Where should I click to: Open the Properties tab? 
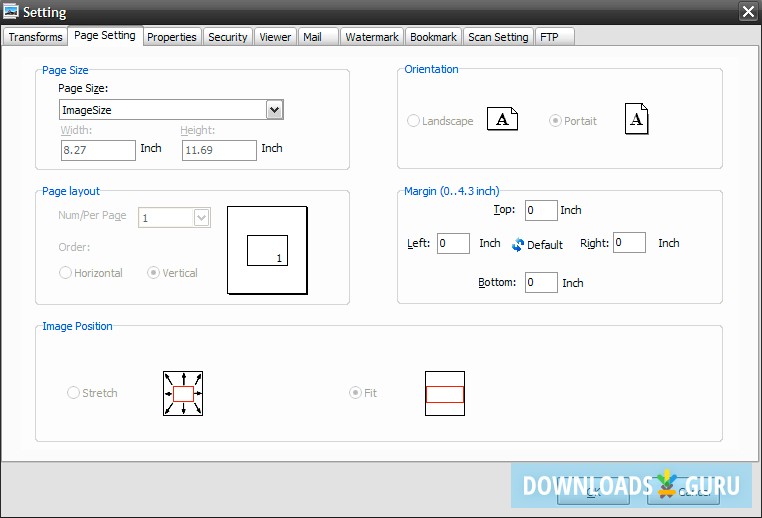172,37
